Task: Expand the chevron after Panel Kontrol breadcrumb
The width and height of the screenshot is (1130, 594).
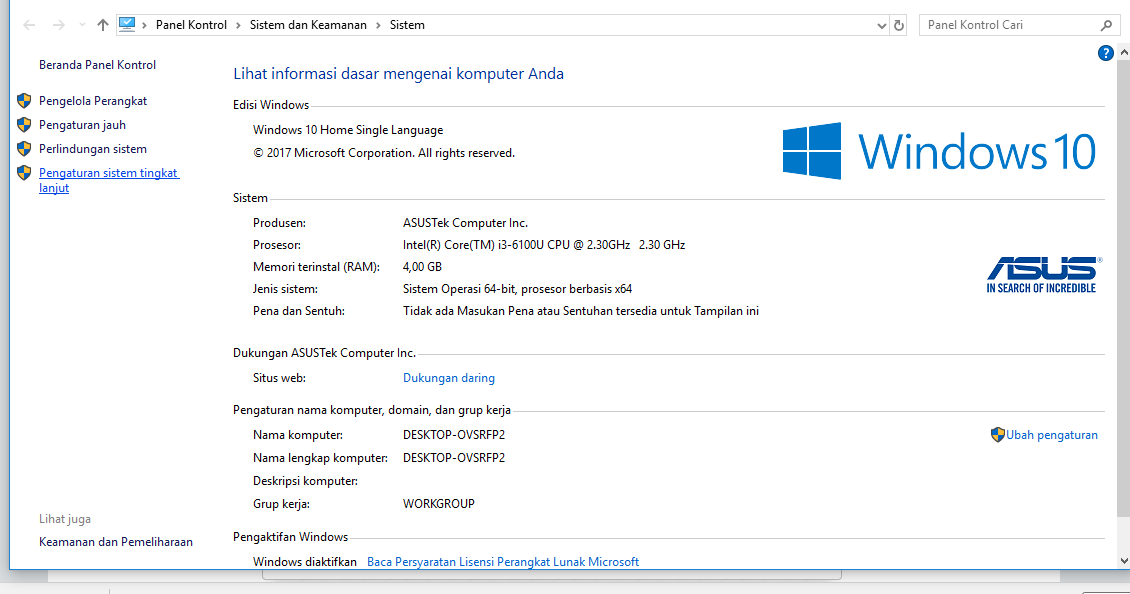Action: coord(239,25)
